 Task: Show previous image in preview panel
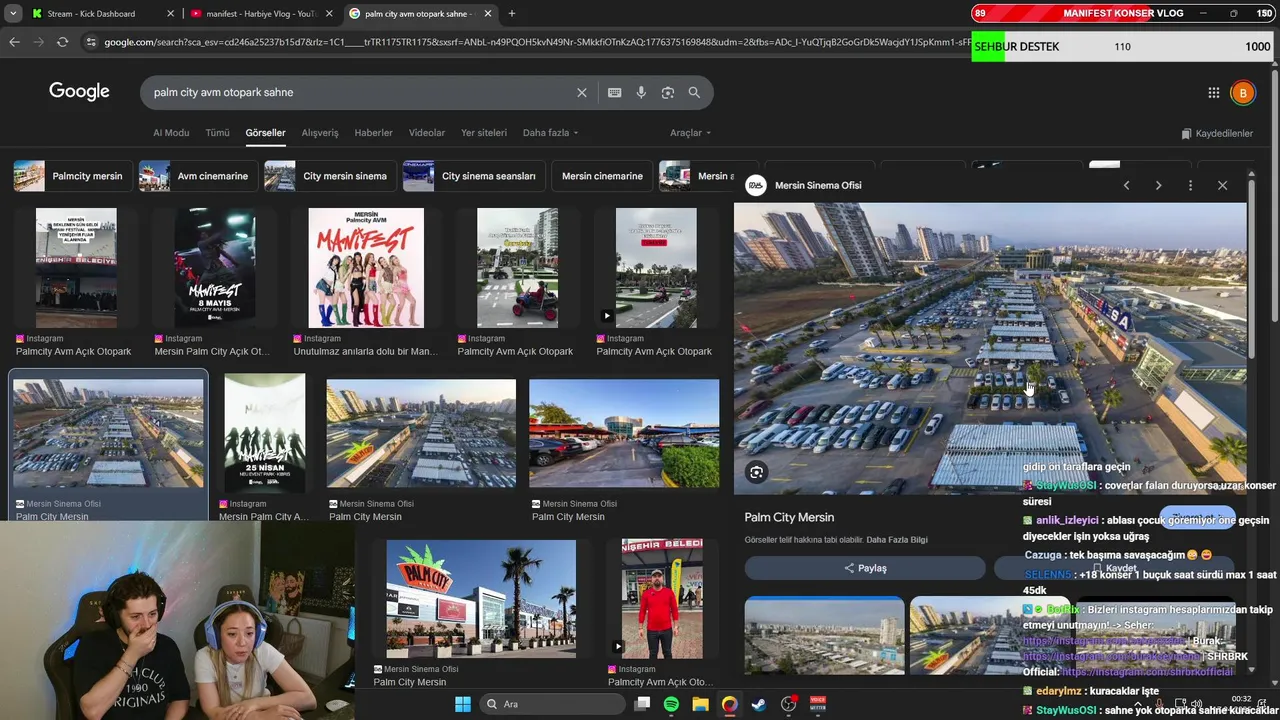tap(1126, 185)
